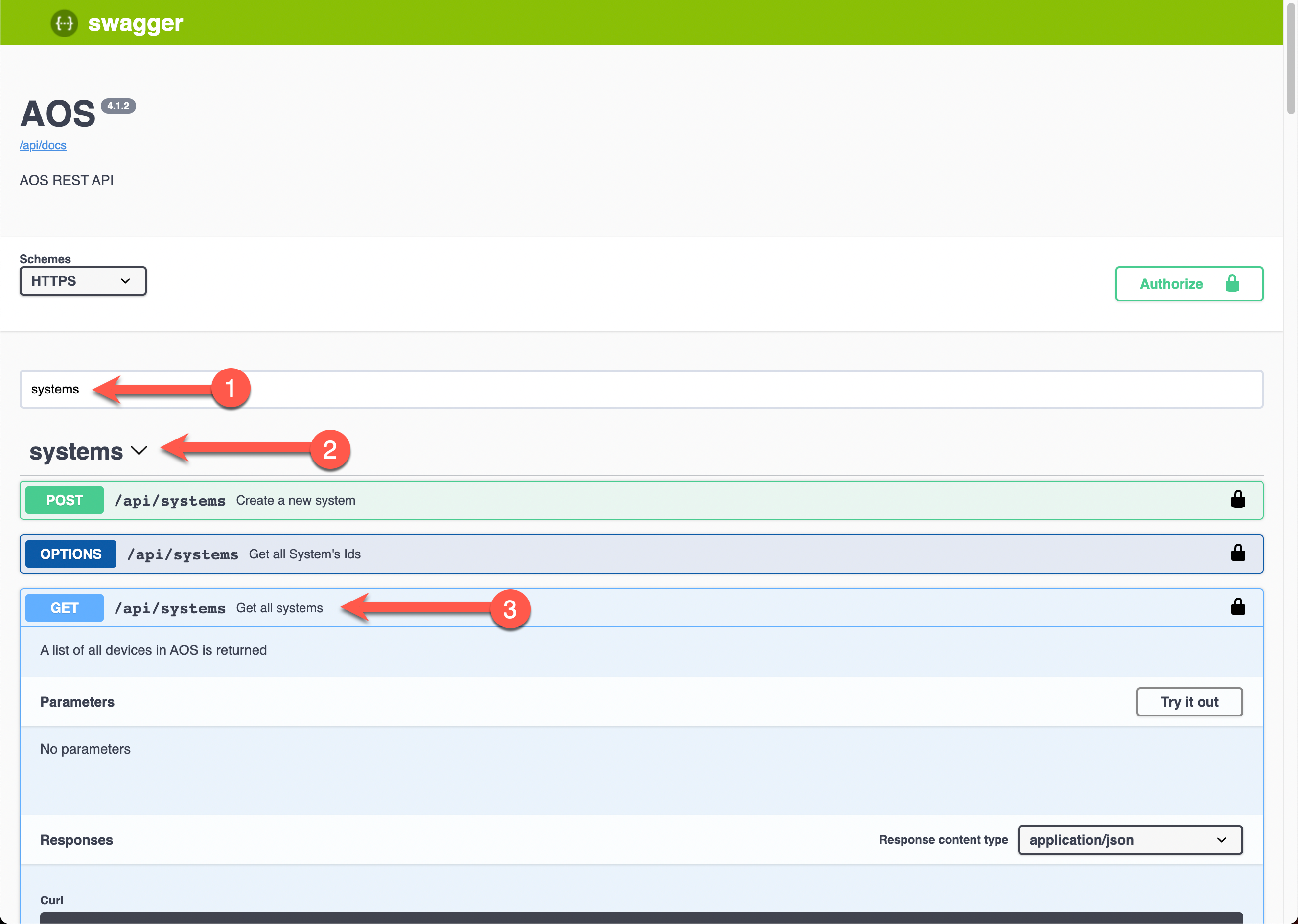Click the Authorize button
Viewport: 1298px width, 924px height.
point(1189,284)
